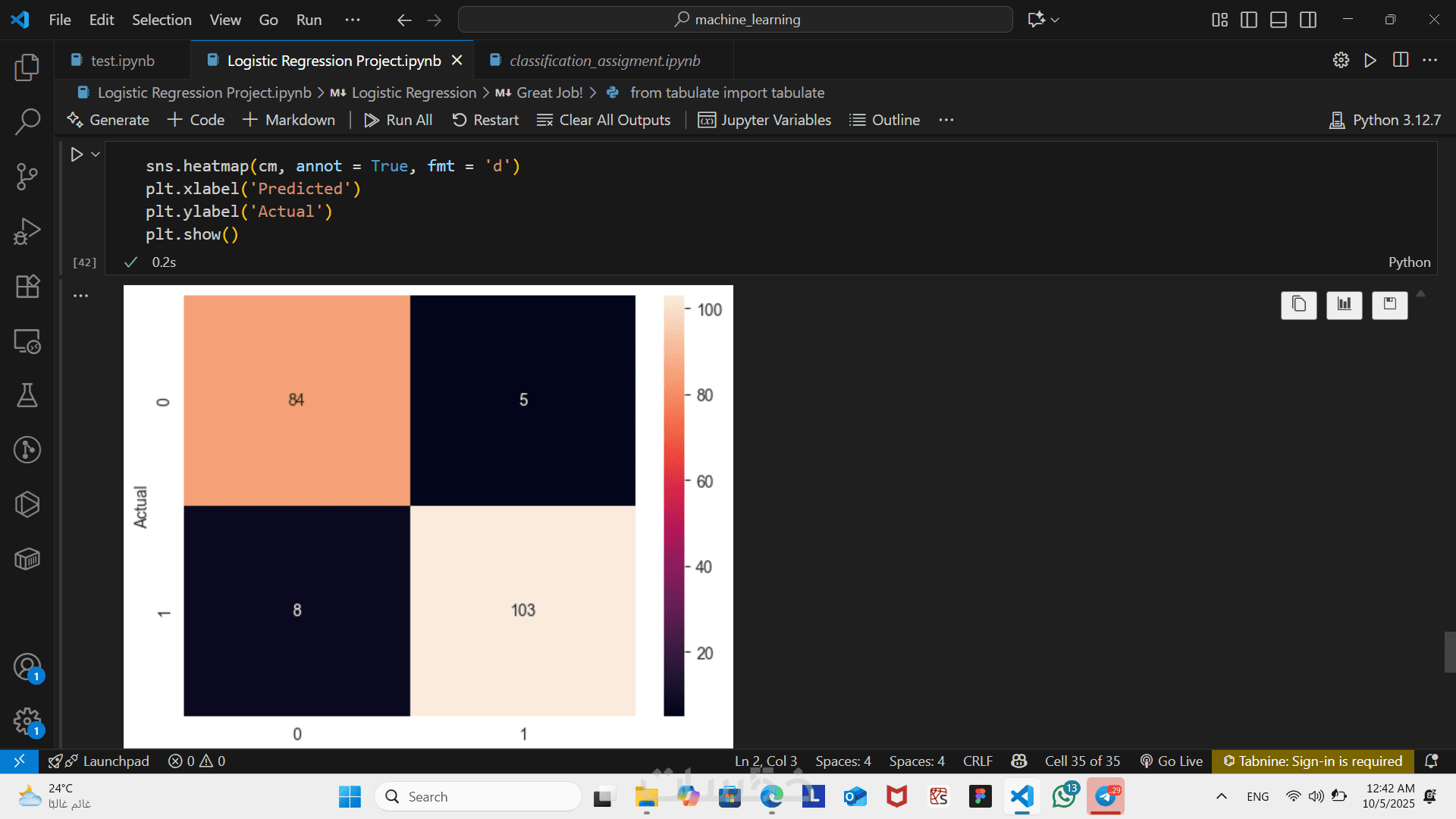Open the Copilot chat dropdown arrow

(x=1055, y=20)
